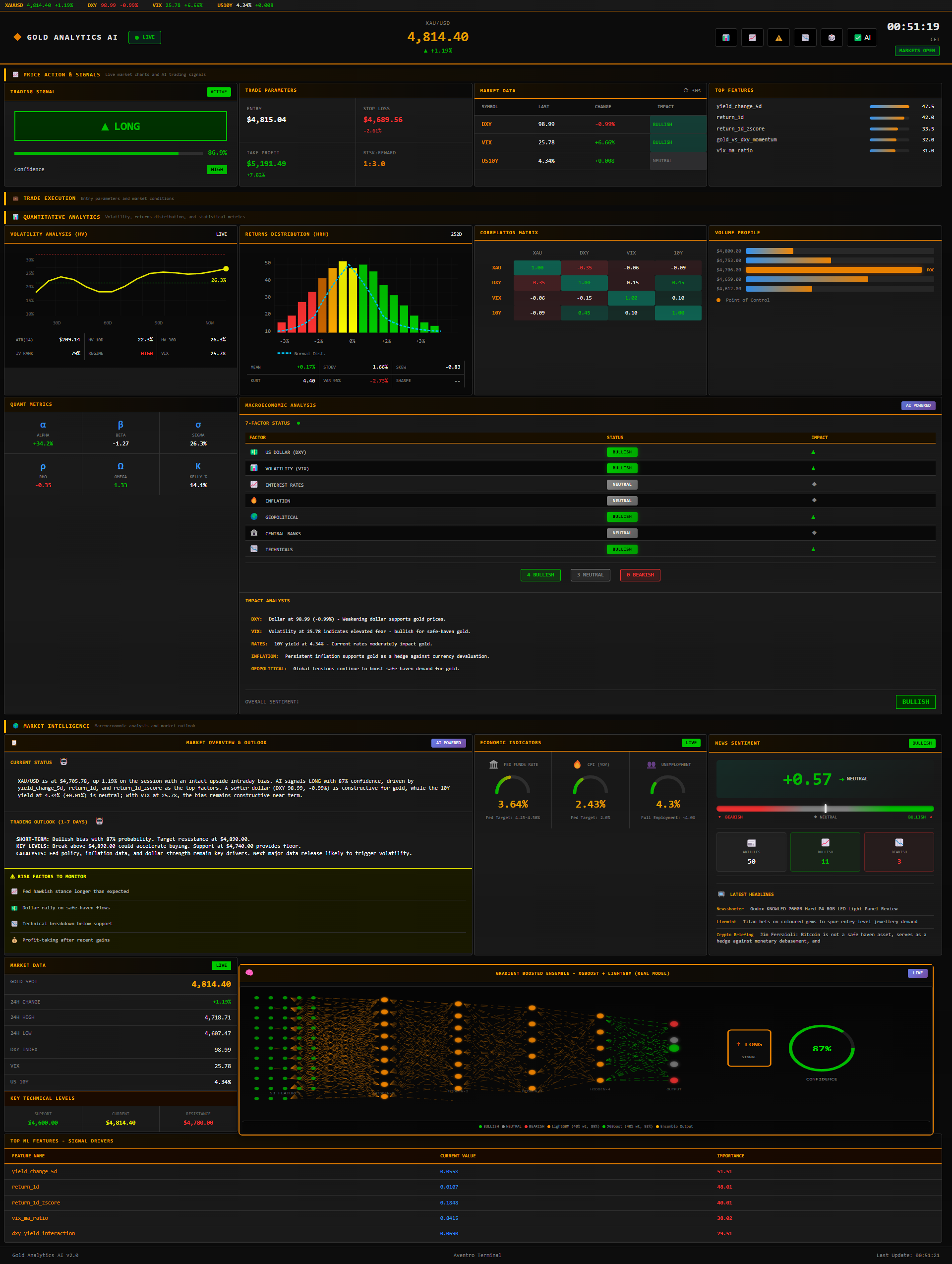Screen dimensions: 952x1264
Task: Click the 87% confidence ring gauge
Action: 821,1049
